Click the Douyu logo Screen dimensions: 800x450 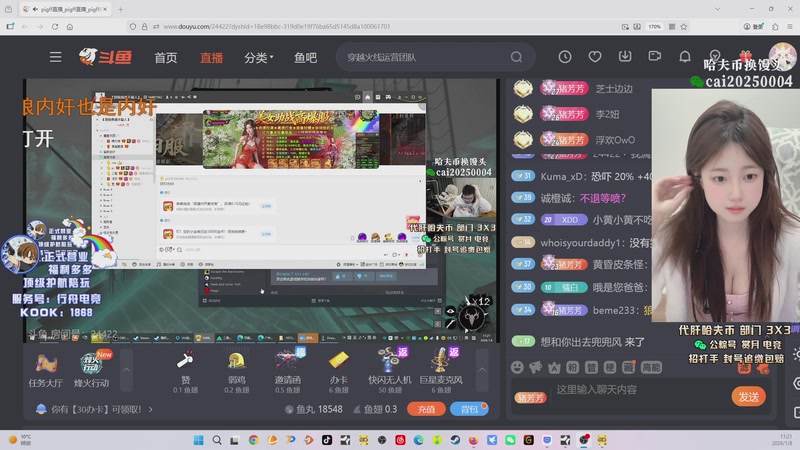106,57
